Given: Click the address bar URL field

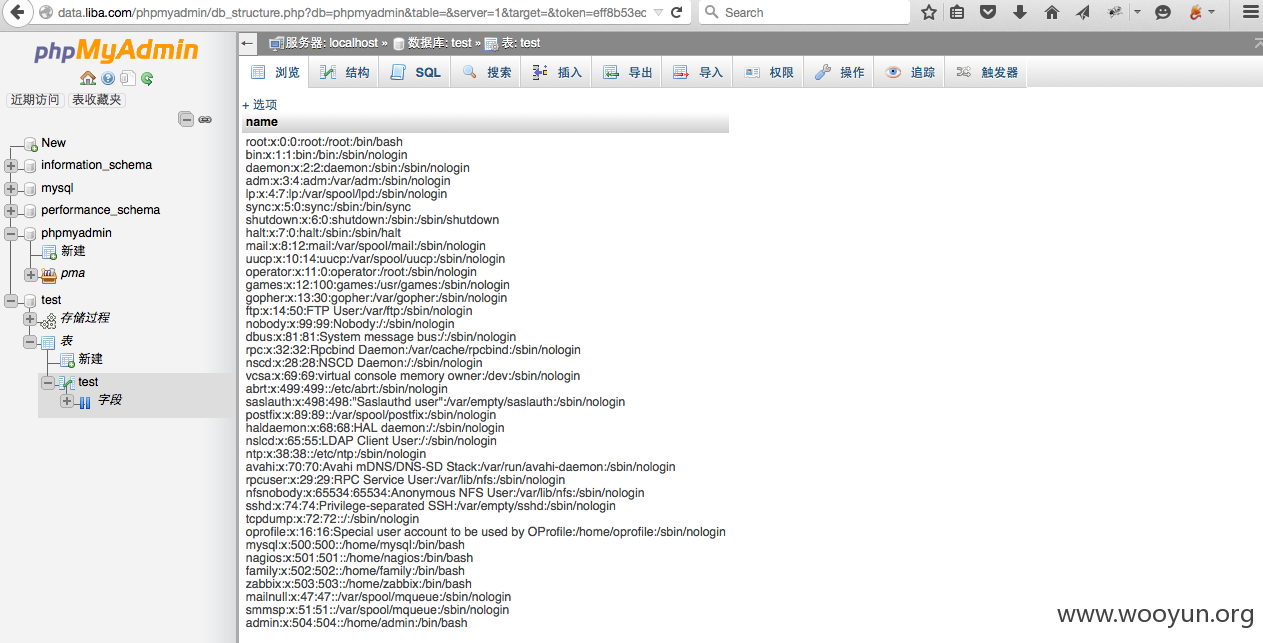Looking at the screenshot, I should tap(351, 13).
